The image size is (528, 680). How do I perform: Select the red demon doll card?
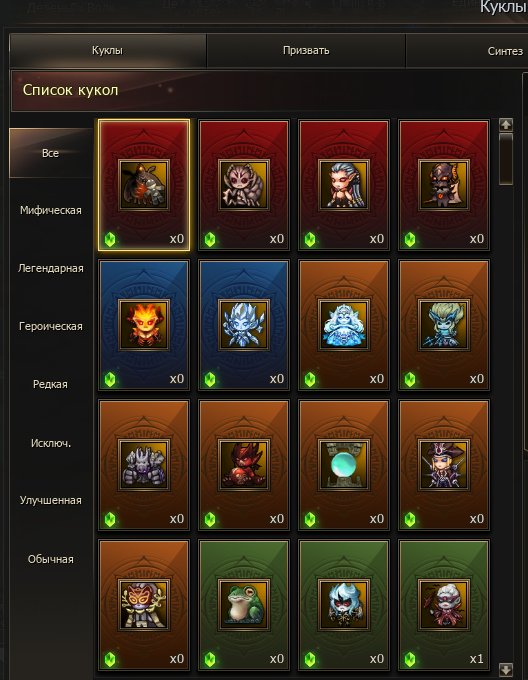[x=244, y=464]
